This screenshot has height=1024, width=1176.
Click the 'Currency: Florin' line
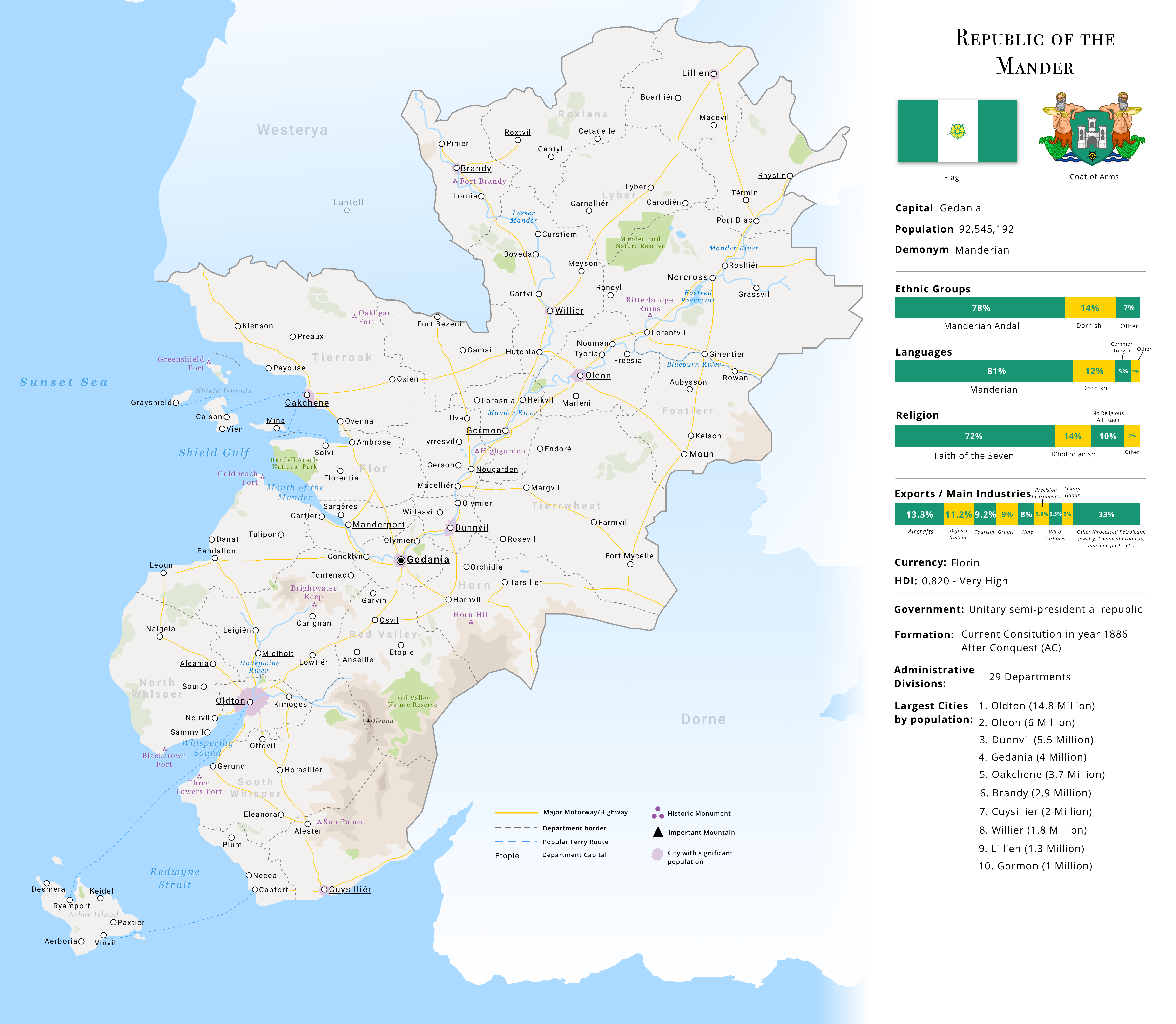pyautogui.click(x=937, y=563)
